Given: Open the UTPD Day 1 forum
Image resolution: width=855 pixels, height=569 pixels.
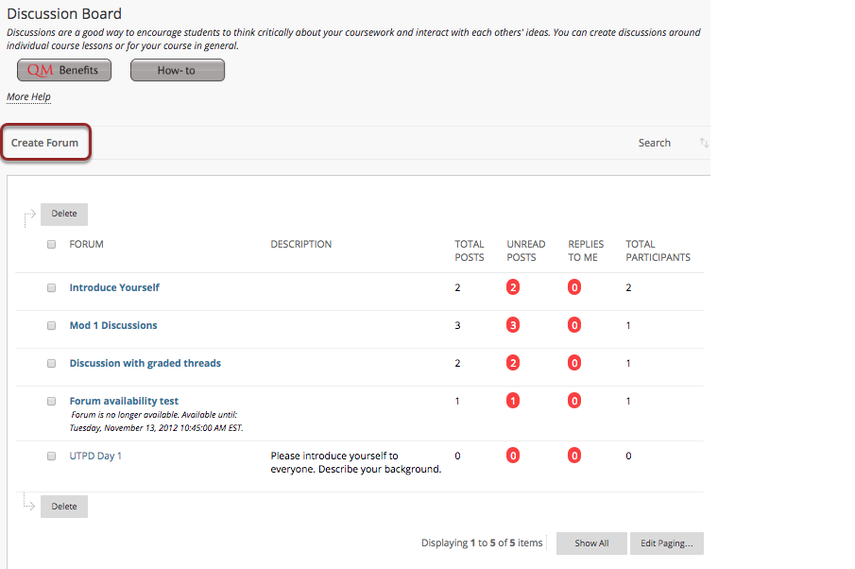Looking at the screenshot, I should point(95,456).
